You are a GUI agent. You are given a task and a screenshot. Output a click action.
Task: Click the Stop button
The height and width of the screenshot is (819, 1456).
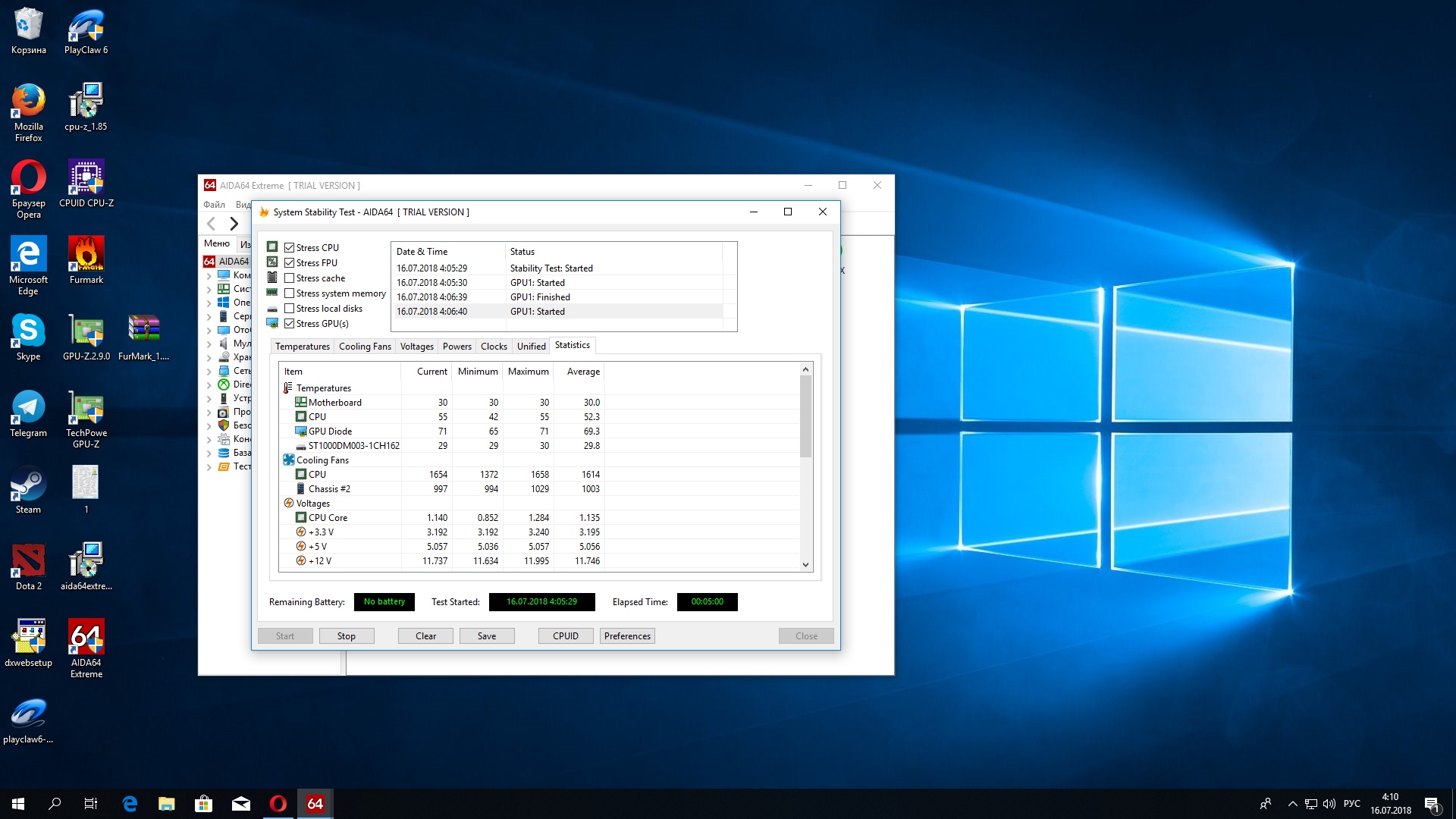pyautogui.click(x=347, y=636)
